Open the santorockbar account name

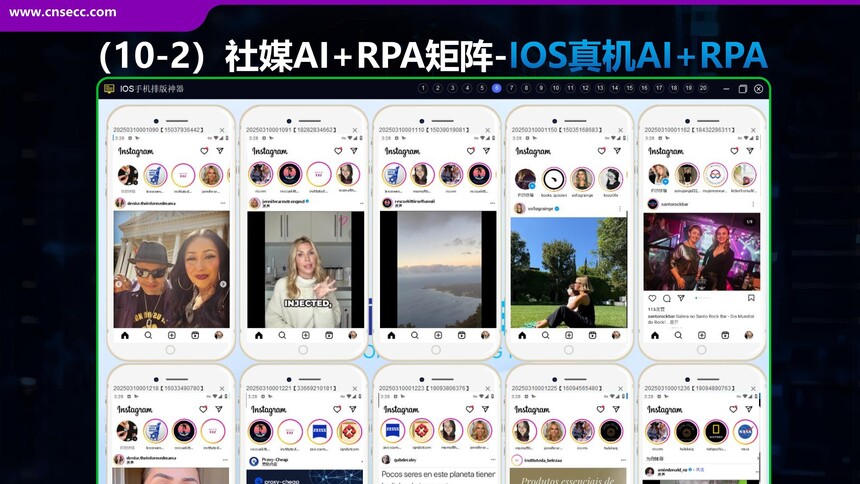pos(675,204)
